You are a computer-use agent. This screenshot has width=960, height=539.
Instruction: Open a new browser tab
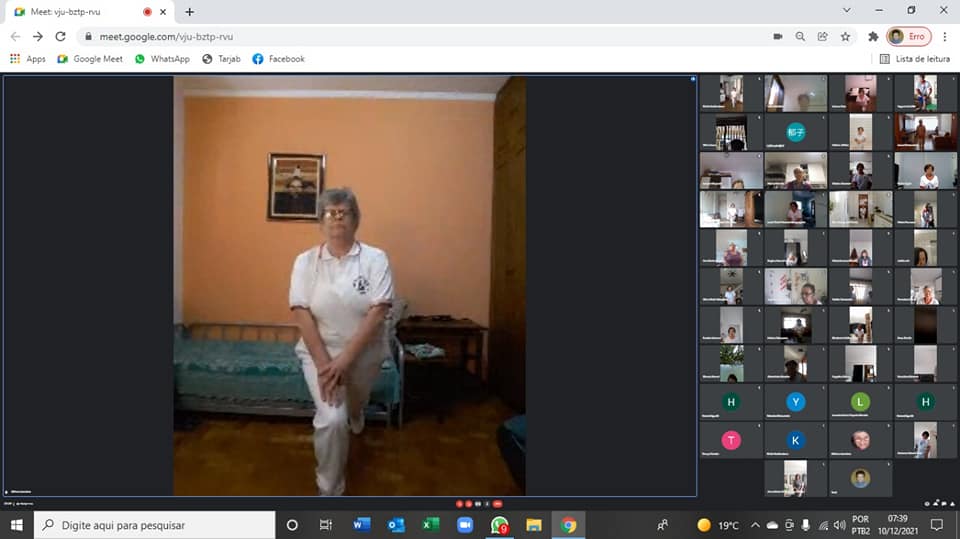pos(190,12)
